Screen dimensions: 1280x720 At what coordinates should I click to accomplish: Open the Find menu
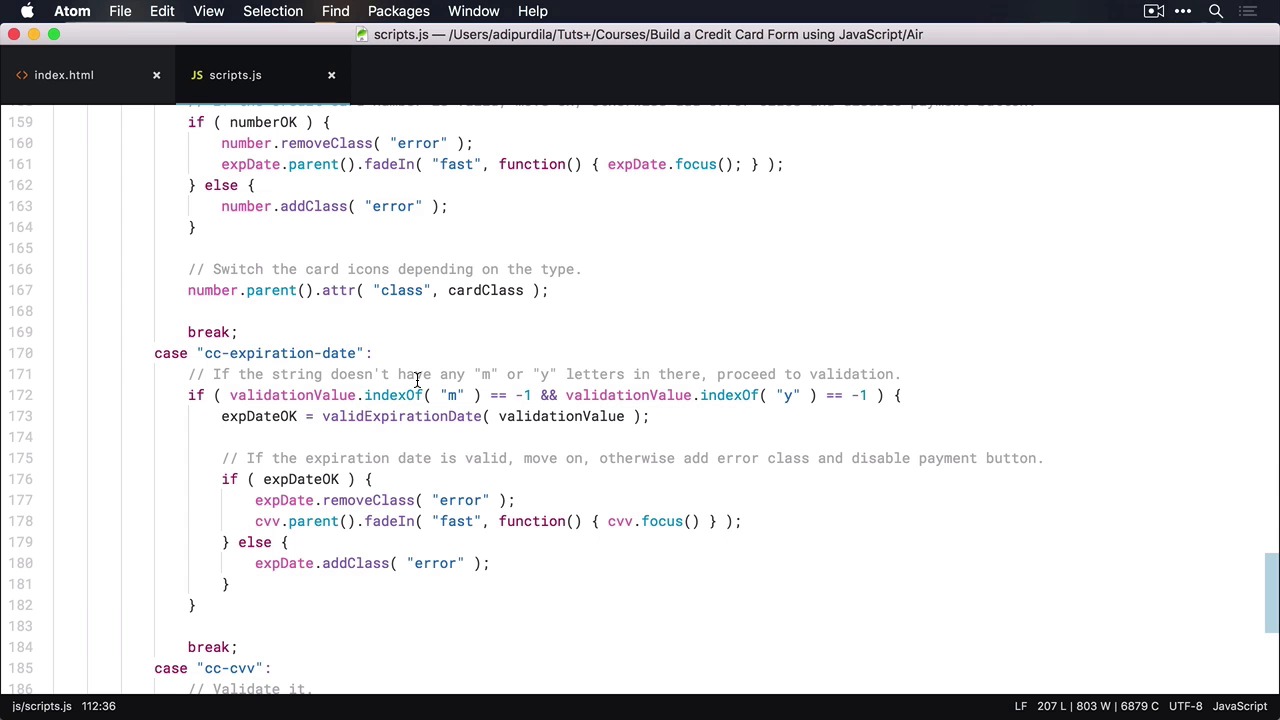335,11
